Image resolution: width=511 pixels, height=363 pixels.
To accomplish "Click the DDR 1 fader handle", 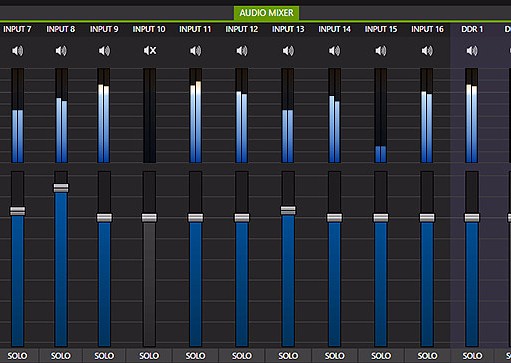I will click(472, 218).
